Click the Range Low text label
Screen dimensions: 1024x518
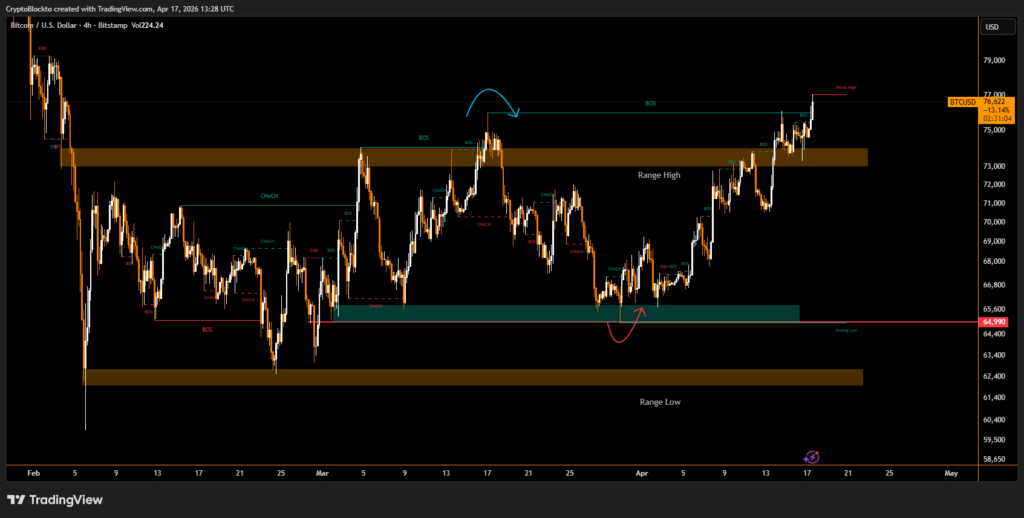pyautogui.click(x=660, y=401)
